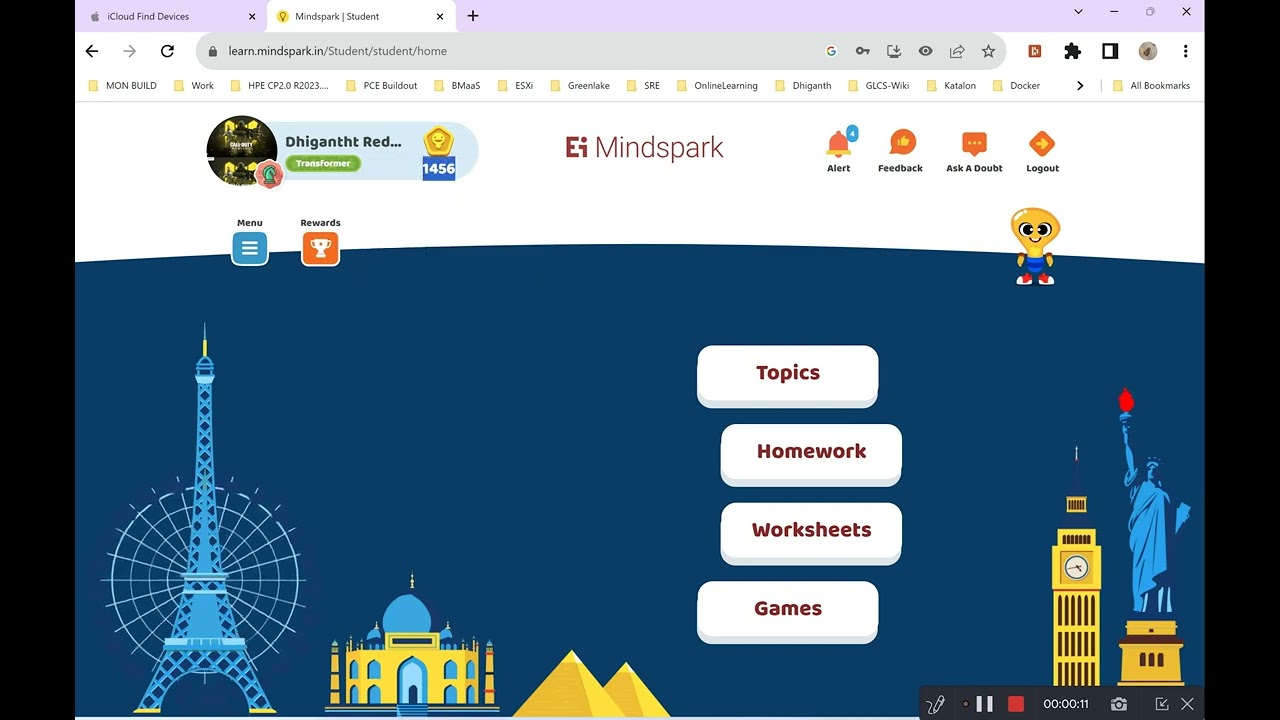Open Chrome three-dot menu
Screen dimensions: 1280x720
tap(1185, 51)
